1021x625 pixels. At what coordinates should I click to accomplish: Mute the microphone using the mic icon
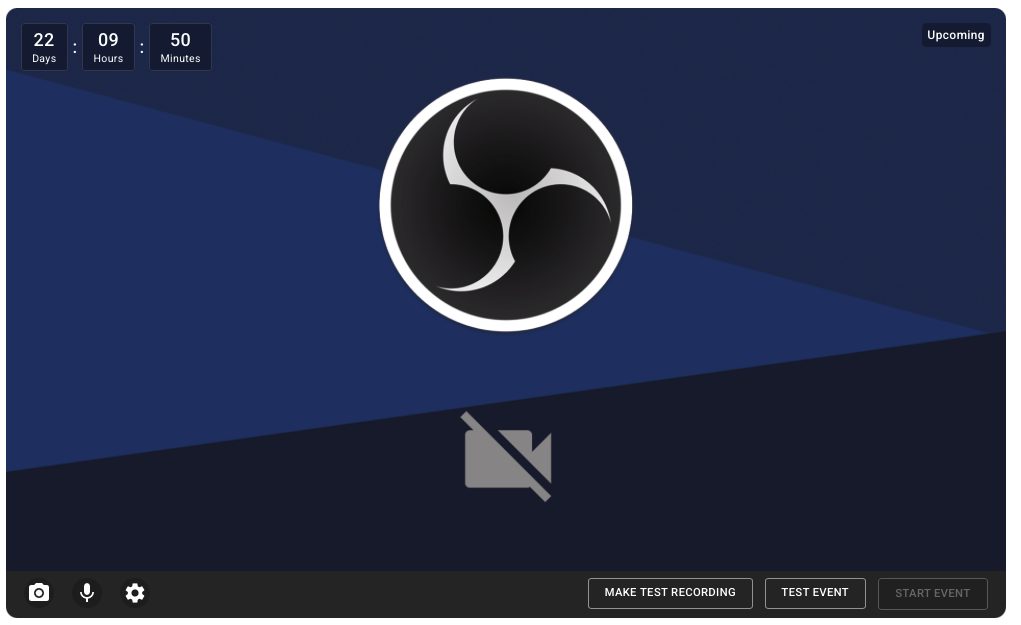click(87, 593)
